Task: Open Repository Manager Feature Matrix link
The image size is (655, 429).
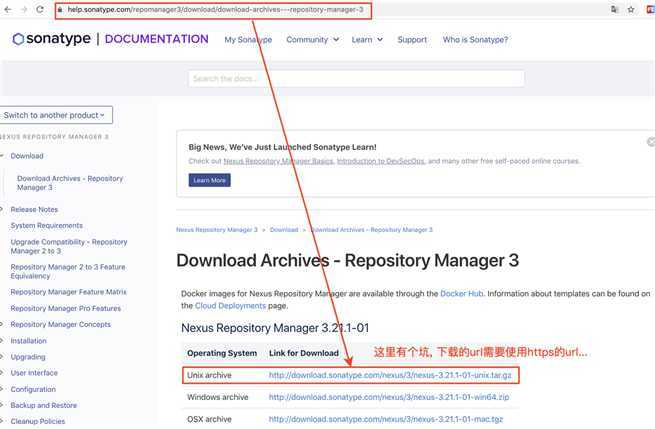Action: [68, 292]
